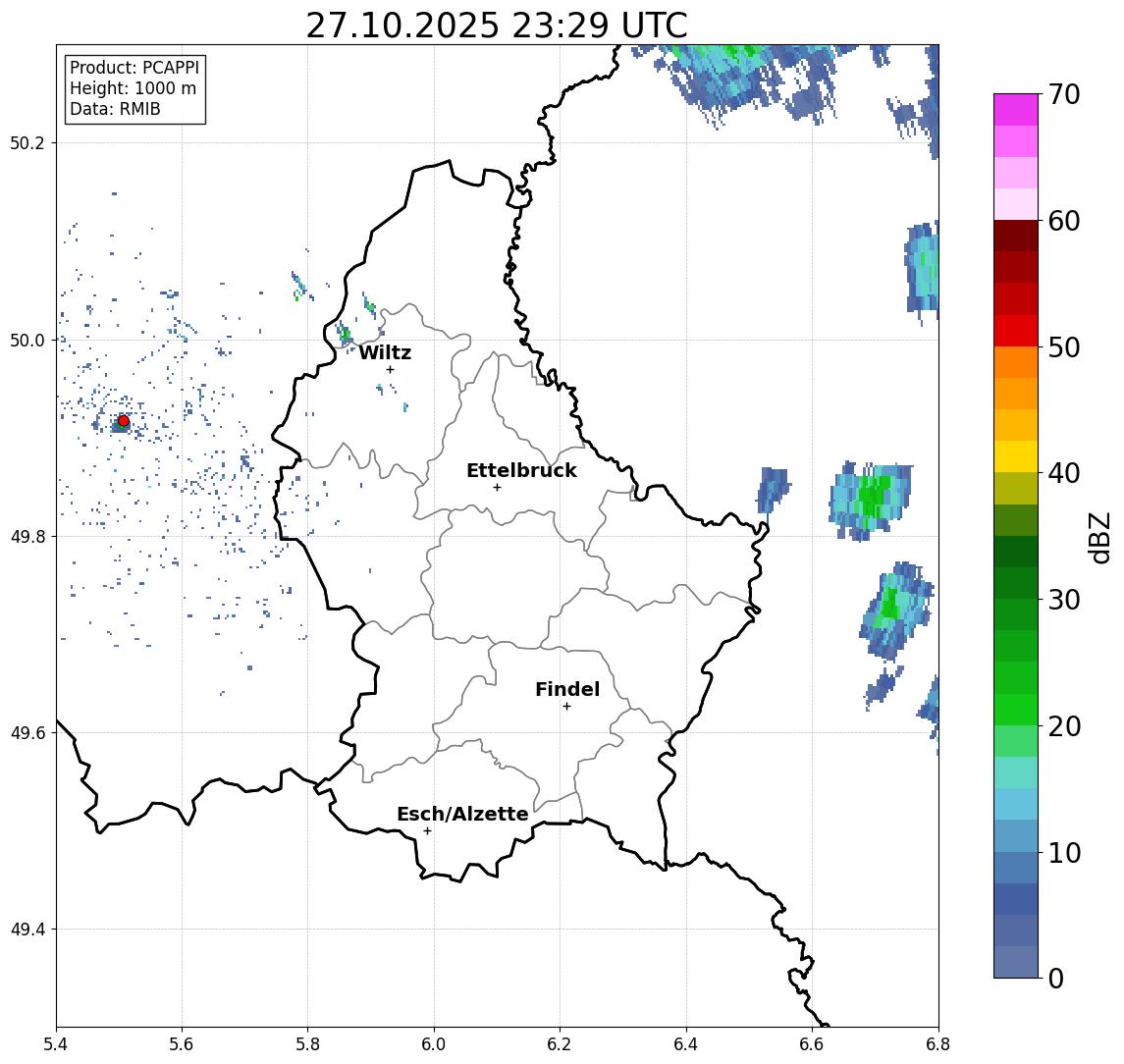
Task: Click the 70 tick on colorbar
Action: coord(1064,94)
